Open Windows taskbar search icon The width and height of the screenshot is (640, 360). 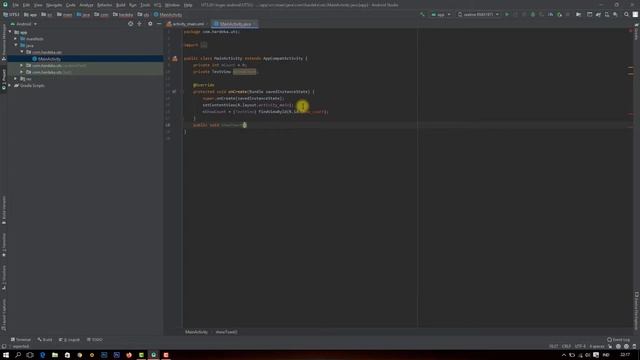click(18, 355)
